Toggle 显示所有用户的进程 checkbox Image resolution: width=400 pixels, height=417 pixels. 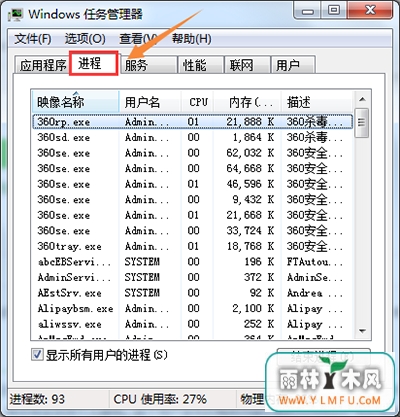point(37,355)
